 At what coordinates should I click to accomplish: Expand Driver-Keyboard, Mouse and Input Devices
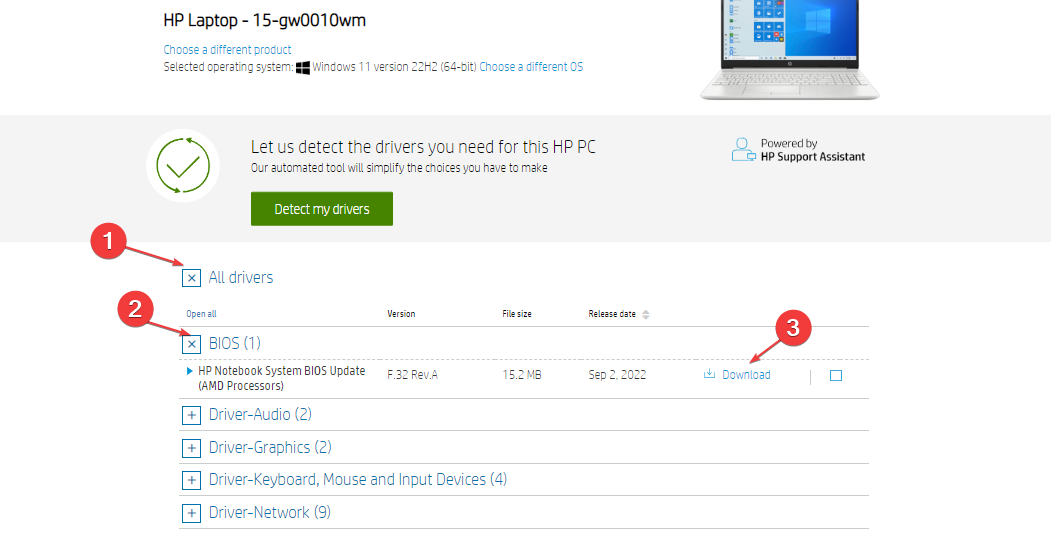click(x=191, y=480)
